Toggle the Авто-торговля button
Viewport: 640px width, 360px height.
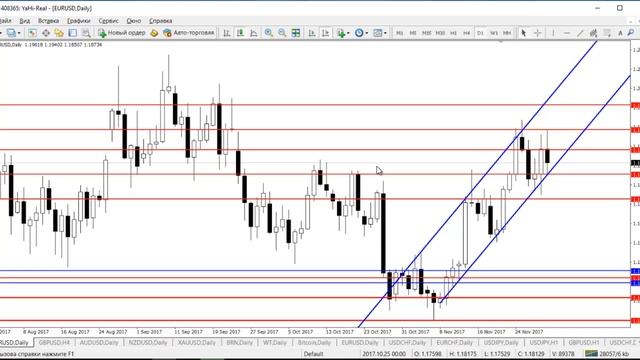[x=189, y=33]
